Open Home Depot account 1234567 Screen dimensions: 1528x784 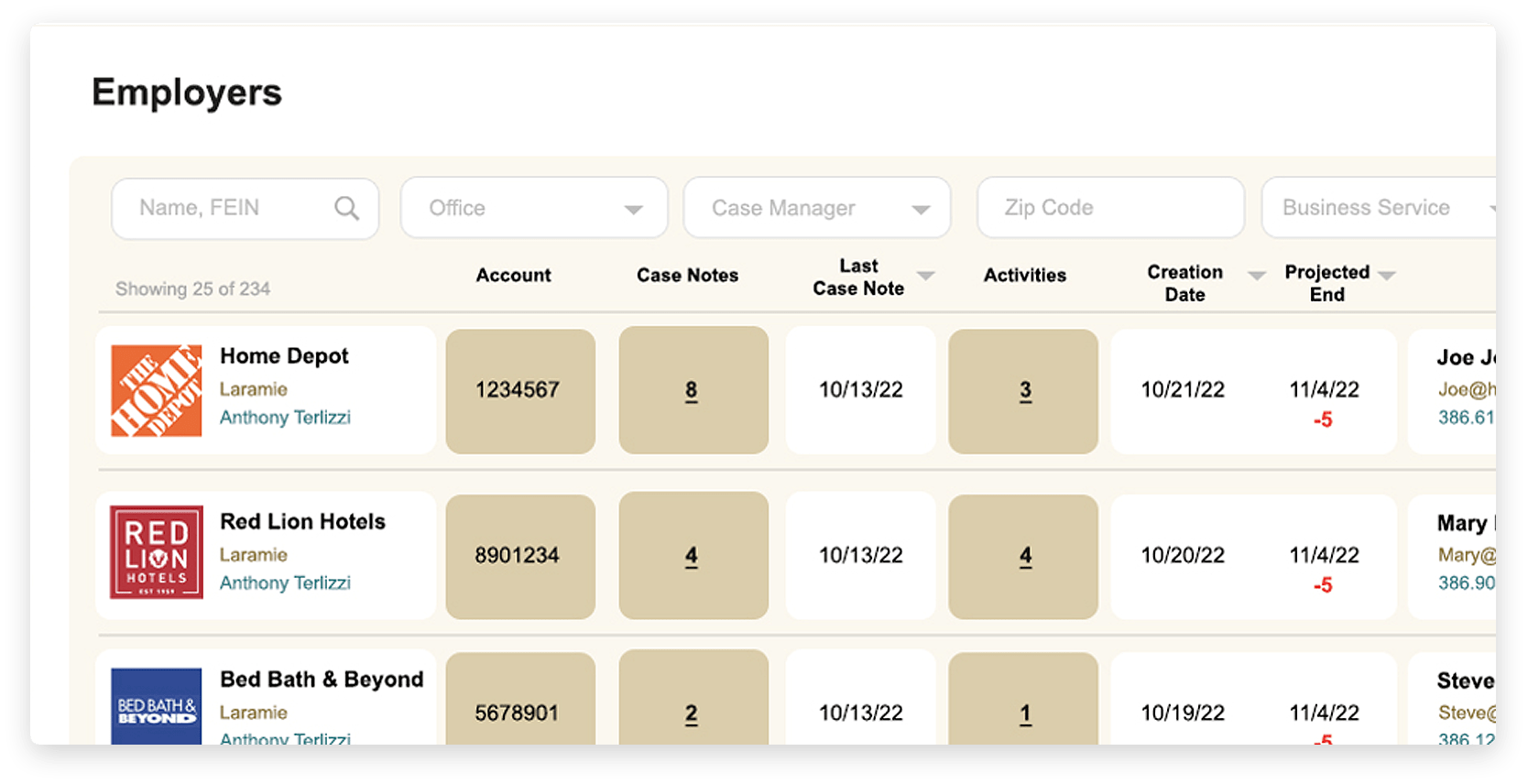pos(518,390)
